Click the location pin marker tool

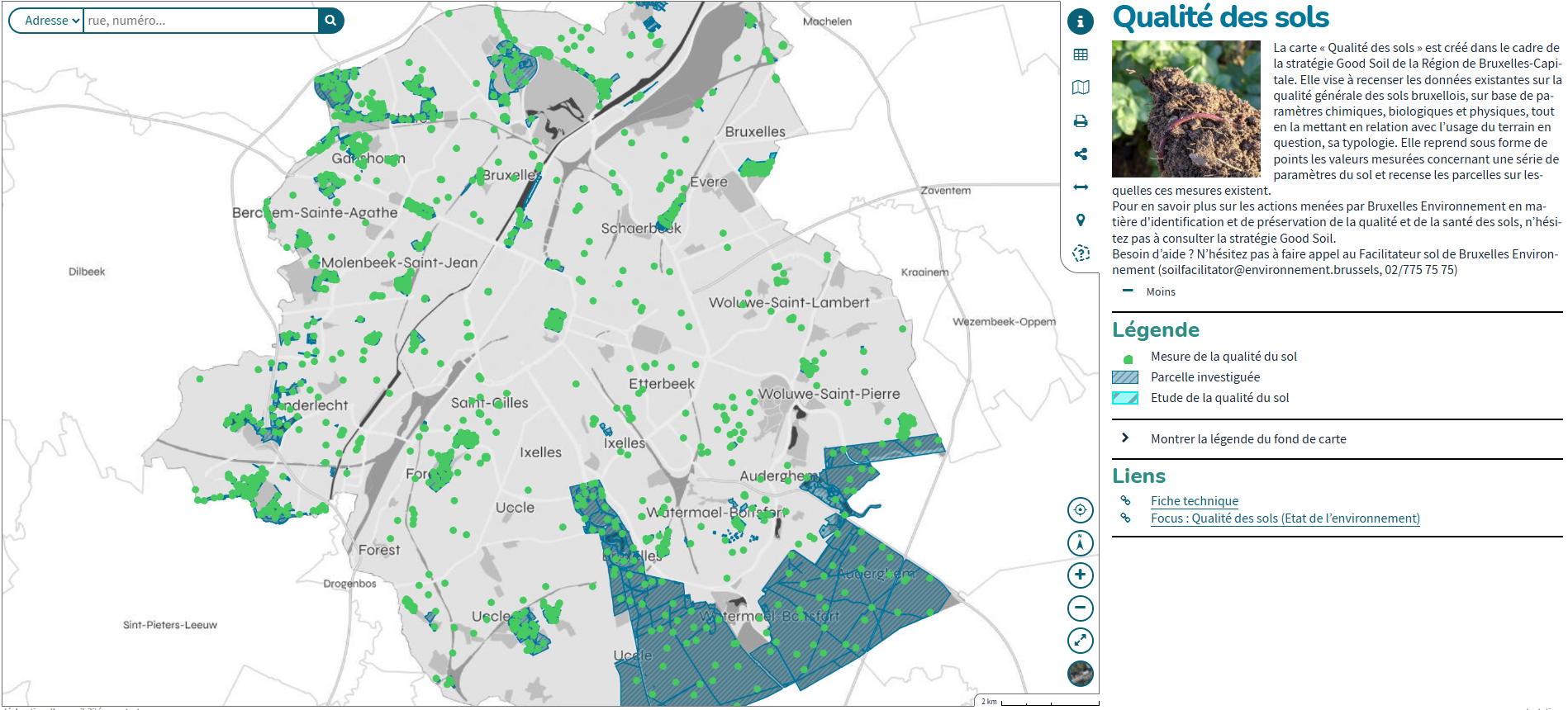[x=1080, y=220]
